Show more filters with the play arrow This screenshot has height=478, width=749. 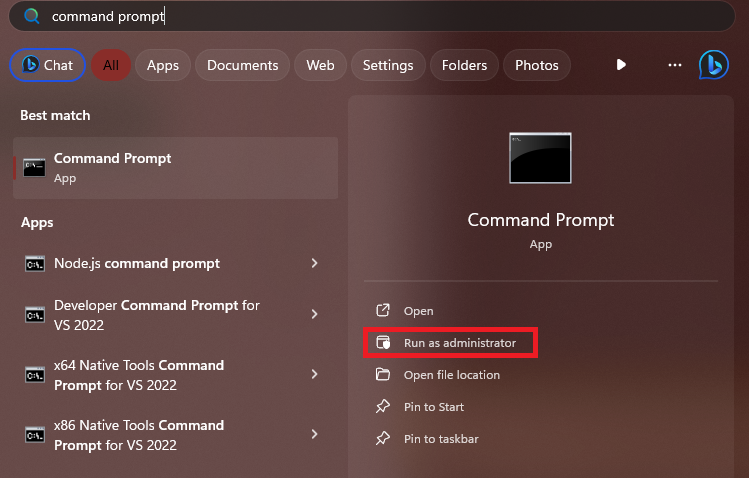coord(621,65)
